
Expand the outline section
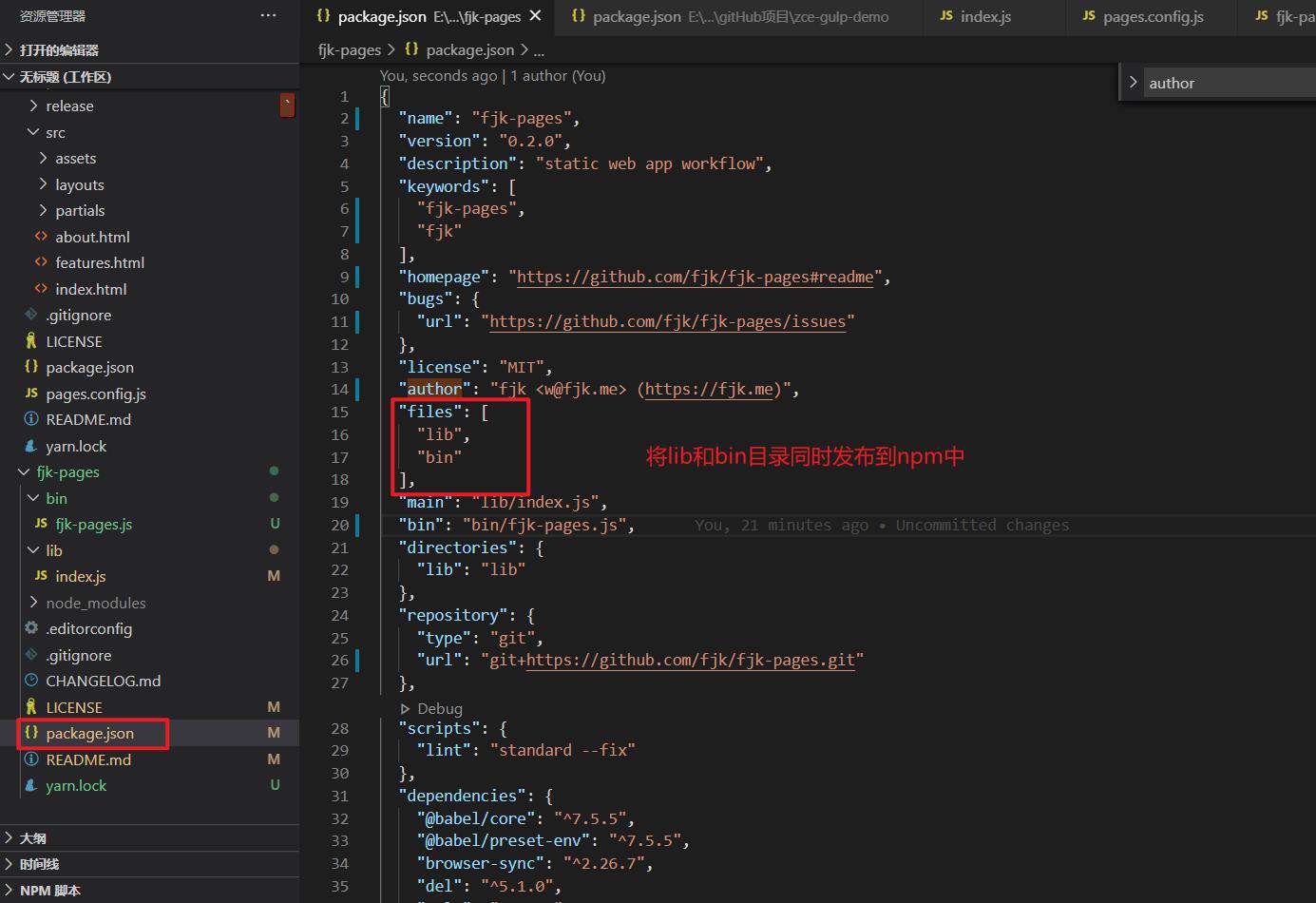tap(149, 838)
